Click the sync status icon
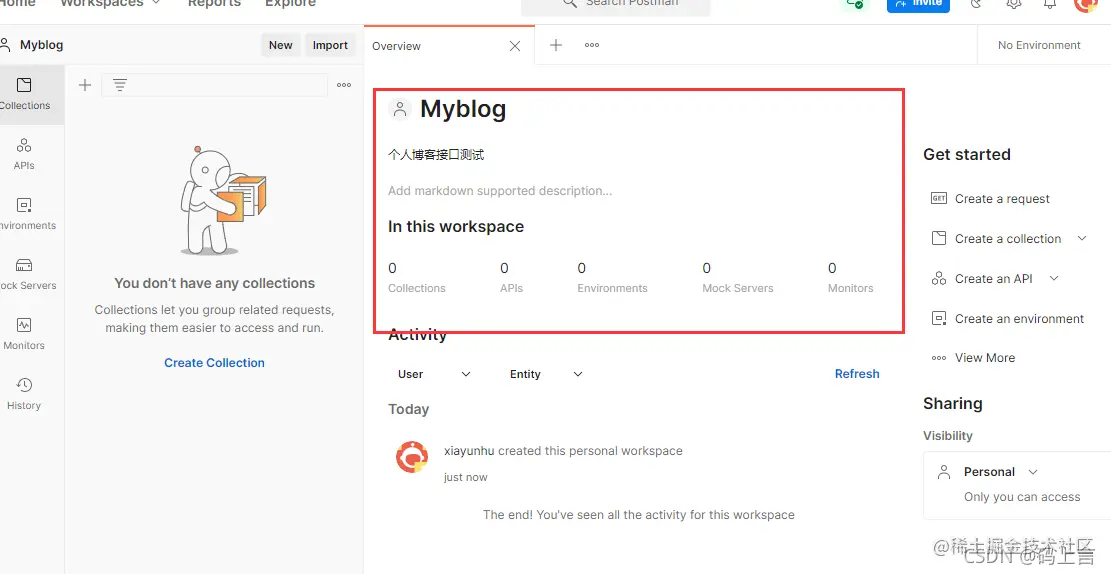The width and height of the screenshot is (1111, 574). tap(855, 4)
